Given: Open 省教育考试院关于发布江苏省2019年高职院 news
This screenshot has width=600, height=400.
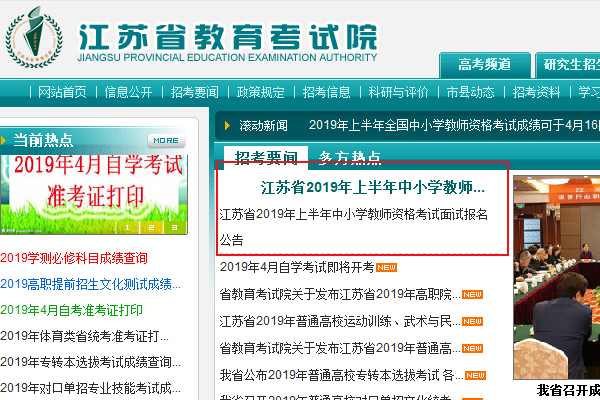Looking at the screenshot, I should [x=340, y=294].
